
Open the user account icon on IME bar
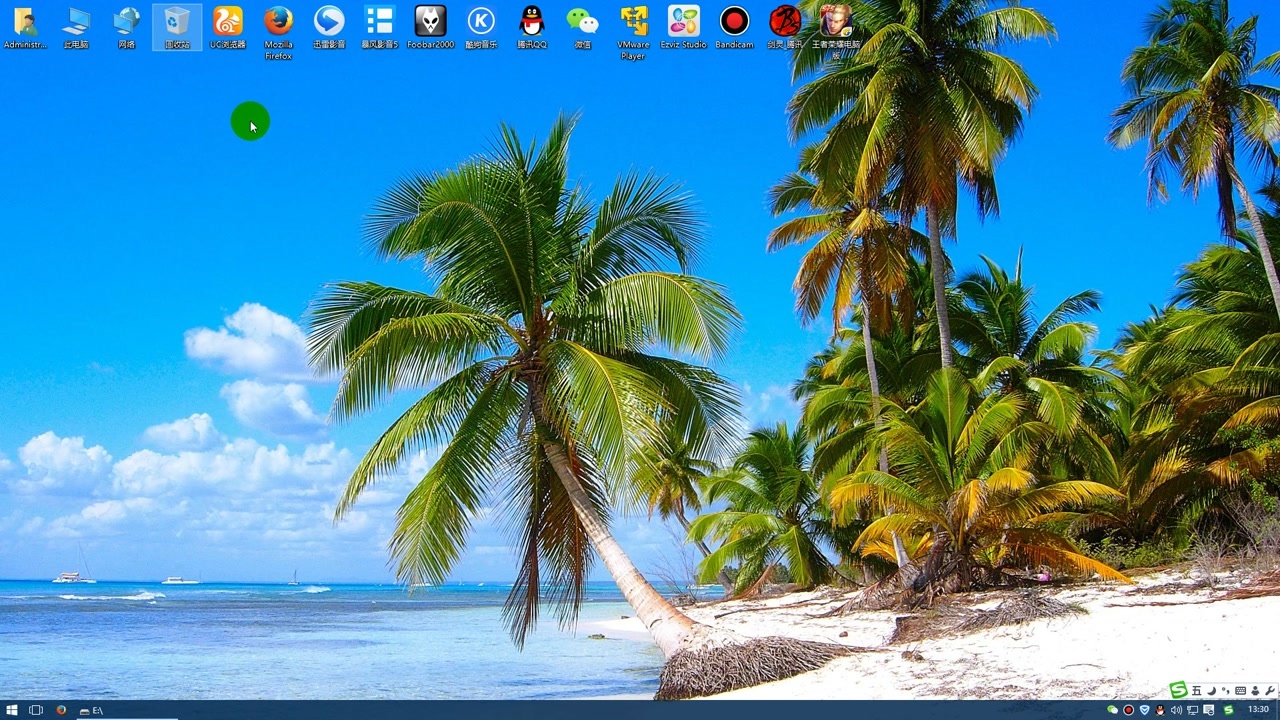coord(1255,691)
